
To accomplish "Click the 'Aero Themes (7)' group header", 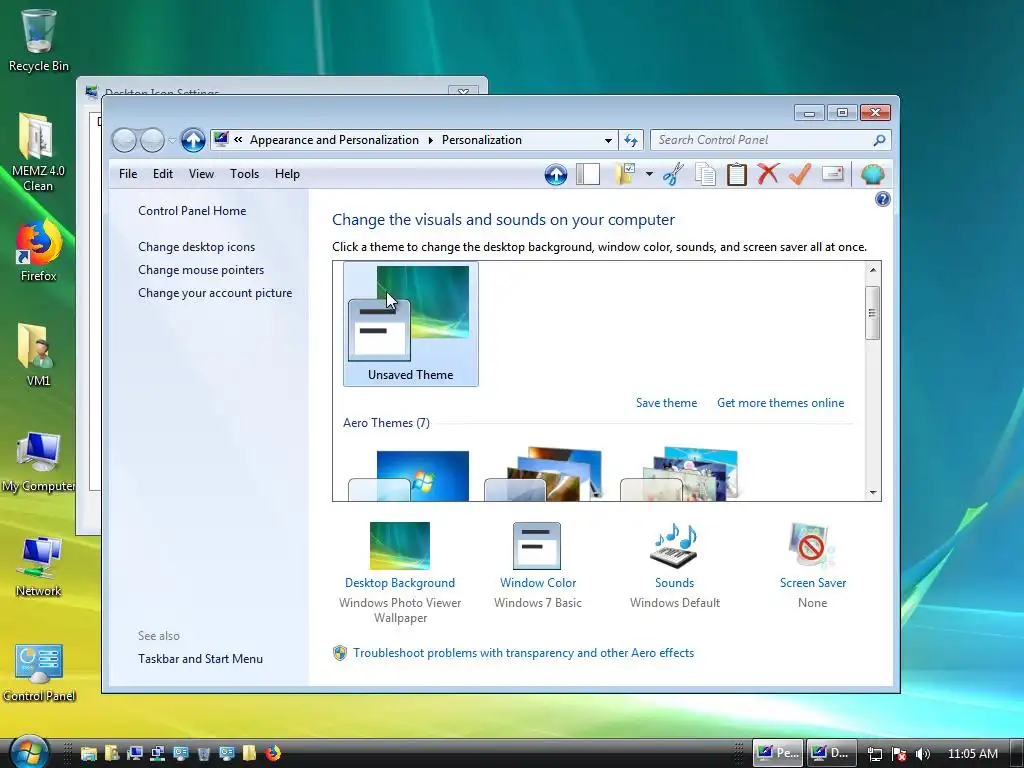I will [386, 423].
